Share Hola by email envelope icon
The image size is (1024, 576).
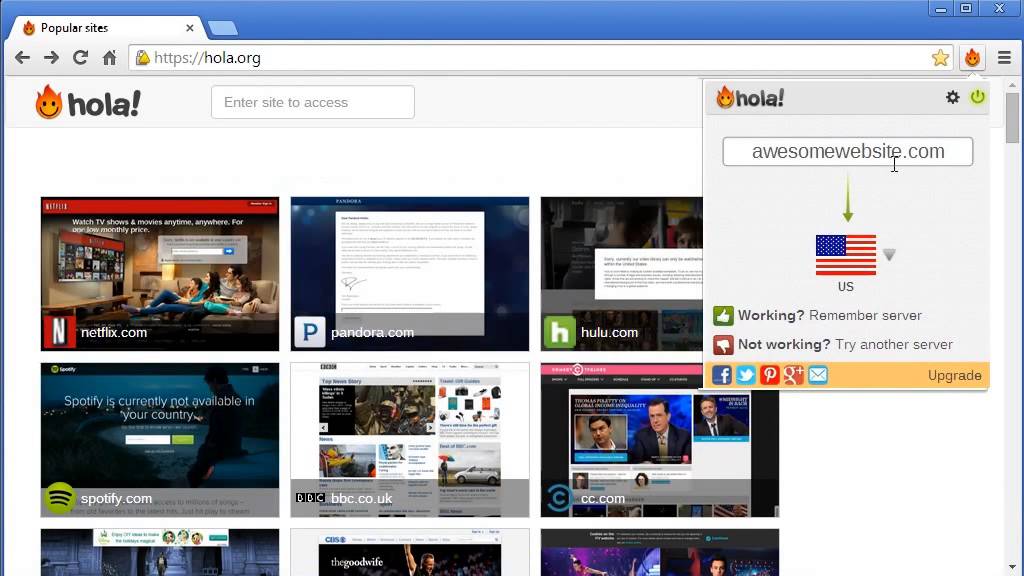[x=818, y=375]
